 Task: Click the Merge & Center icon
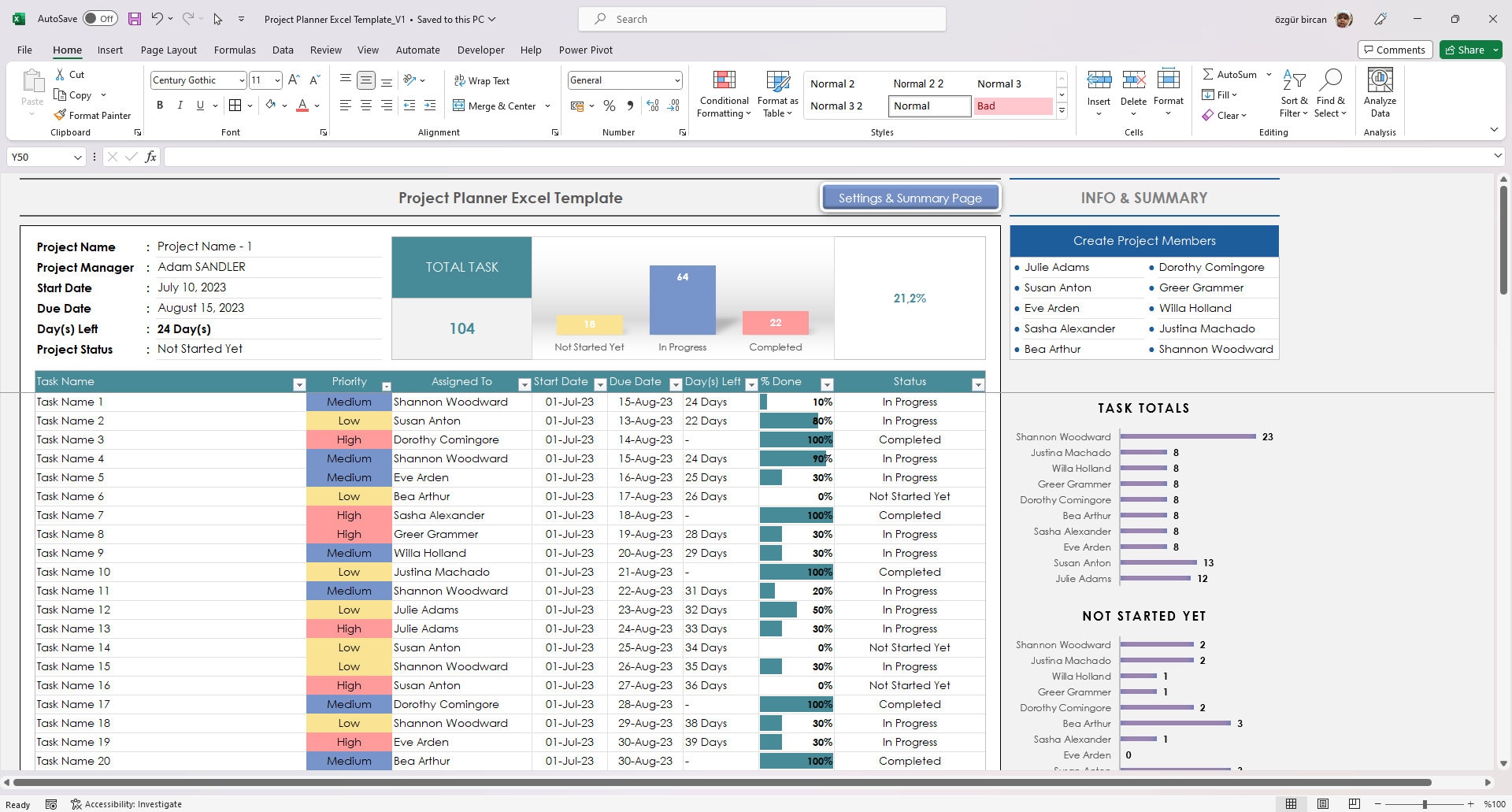[x=459, y=106]
